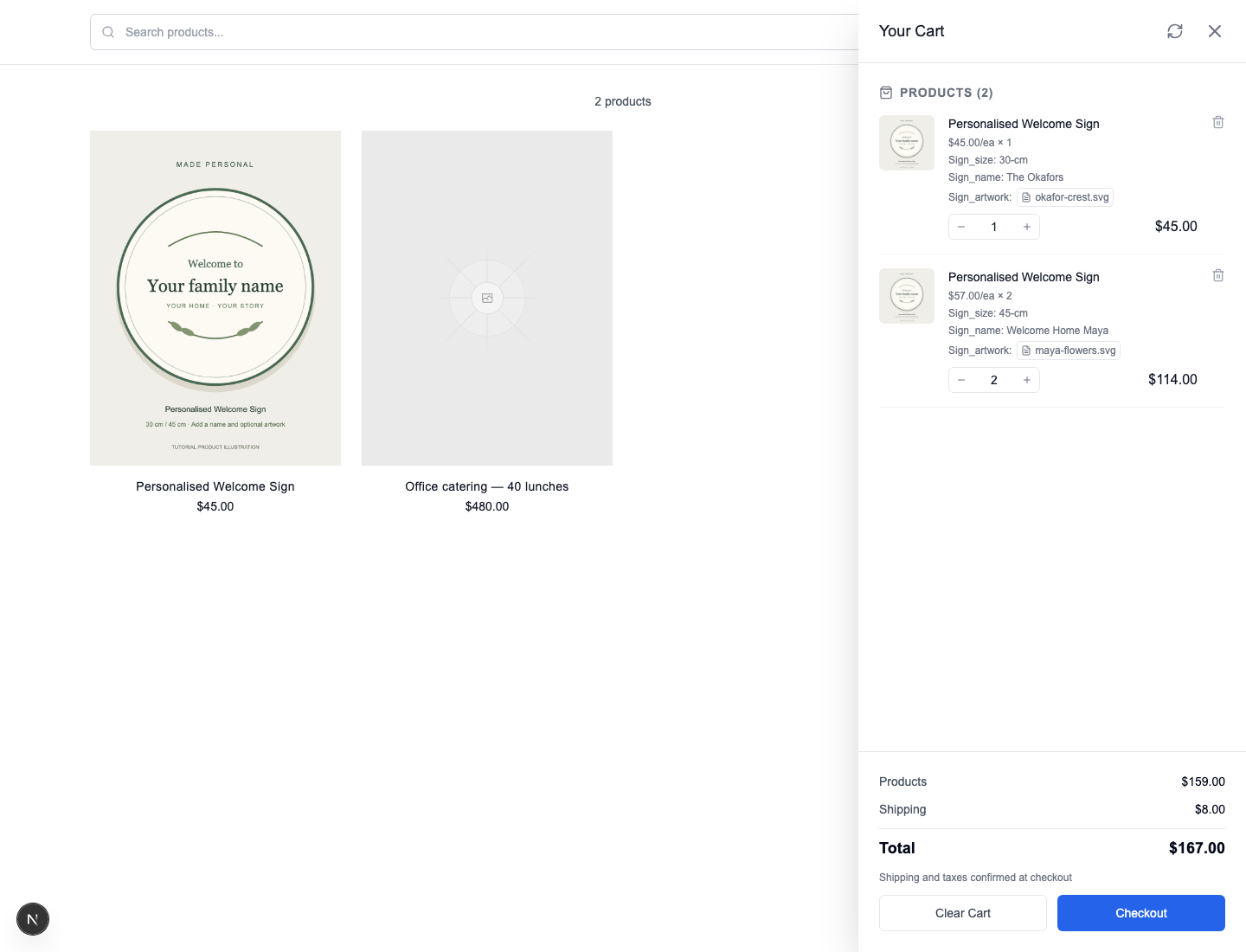Open the maya-flowers.svg artwork file
The image size is (1246, 952).
[1069, 351]
